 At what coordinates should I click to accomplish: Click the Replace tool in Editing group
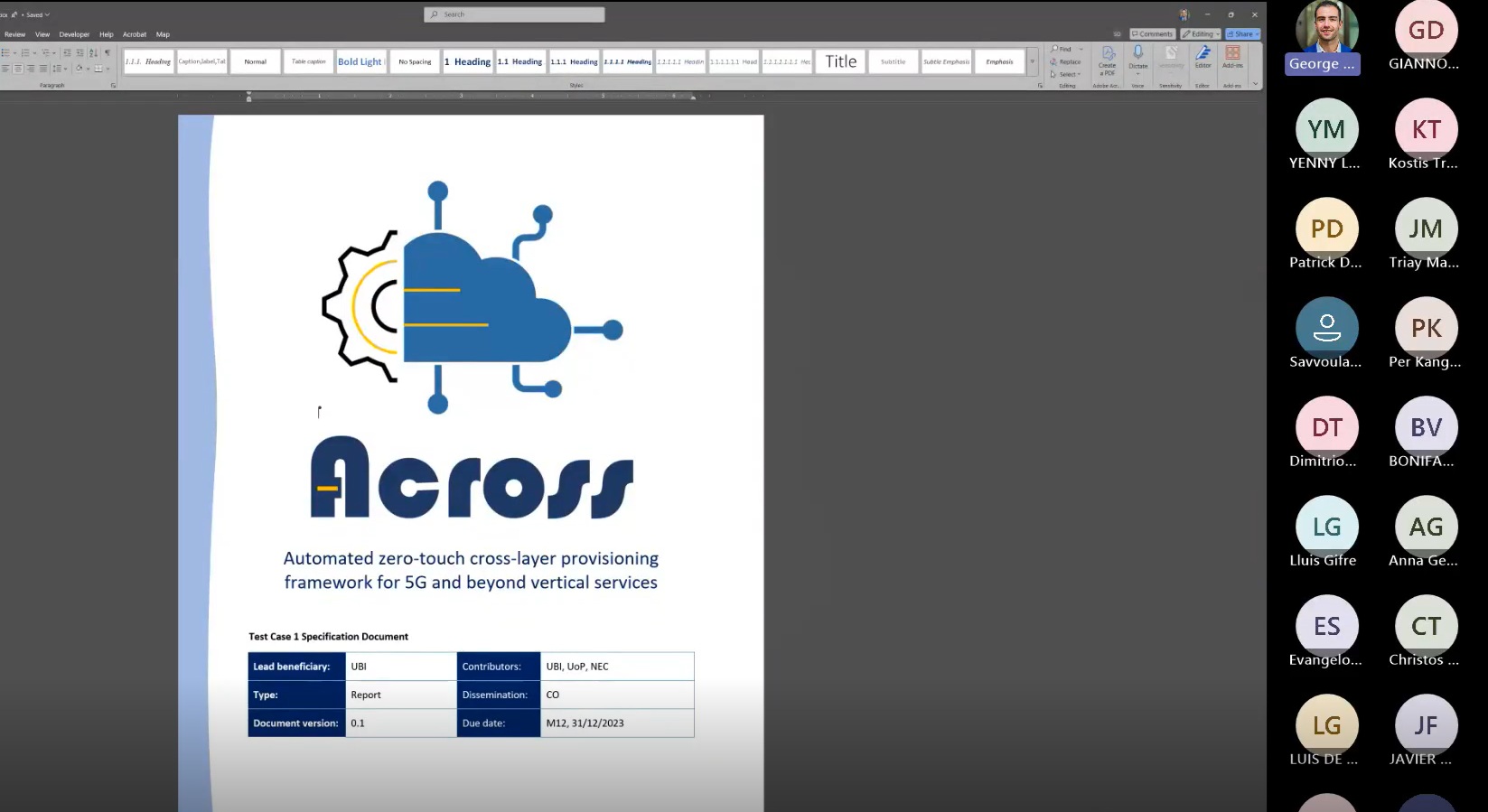[x=1066, y=62]
